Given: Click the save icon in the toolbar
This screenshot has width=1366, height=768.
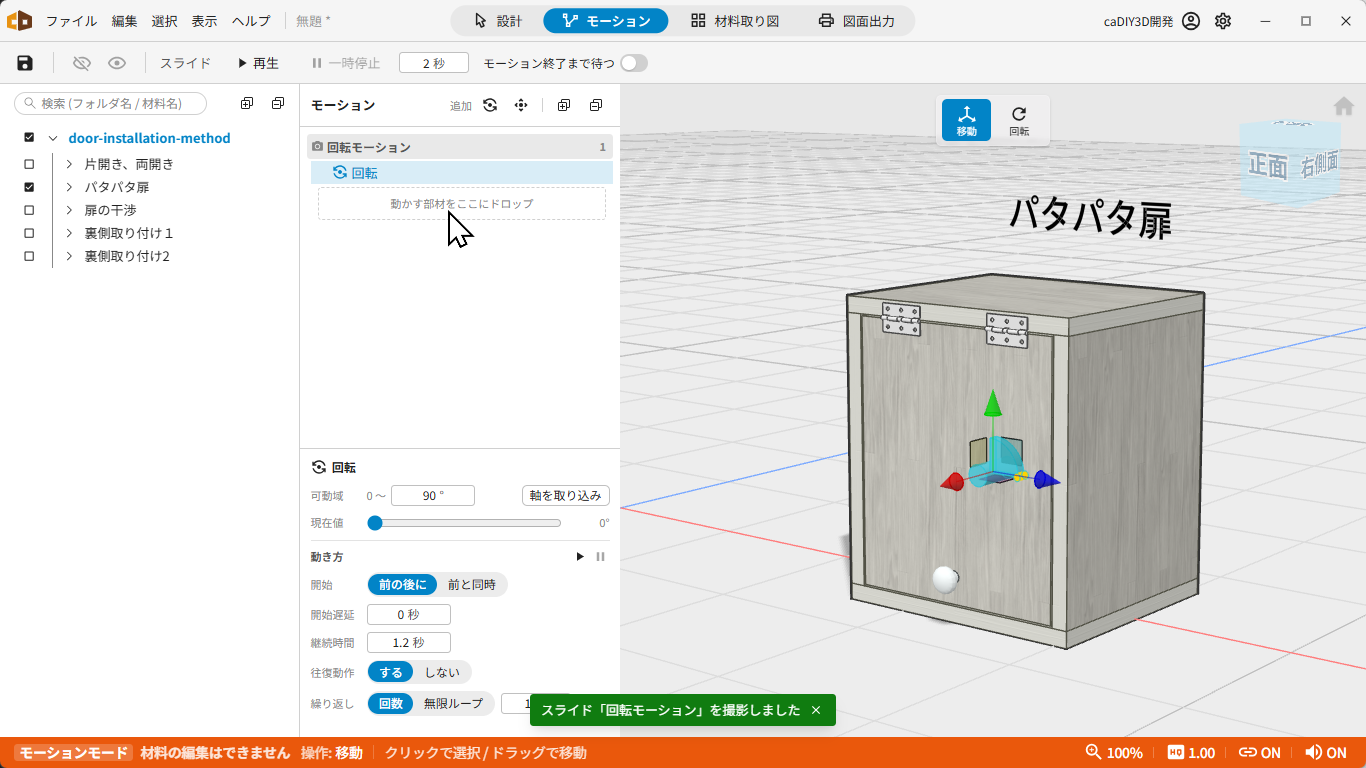Looking at the screenshot, I should [x=25, y=63].
